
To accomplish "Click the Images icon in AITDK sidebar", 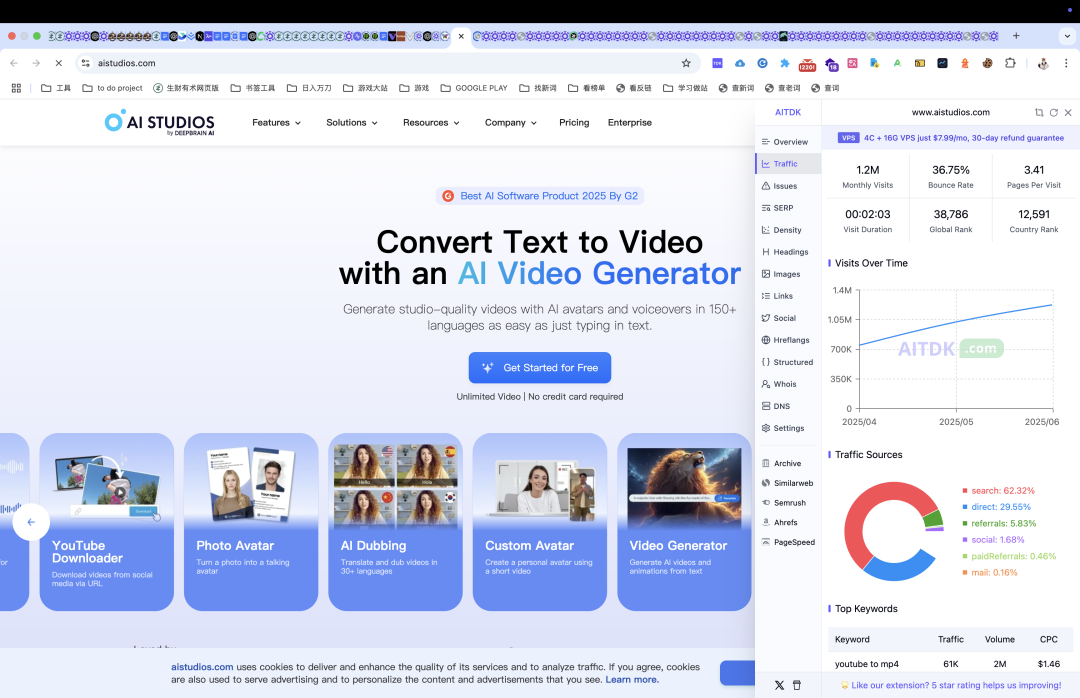I will click(x=766, y=274).
